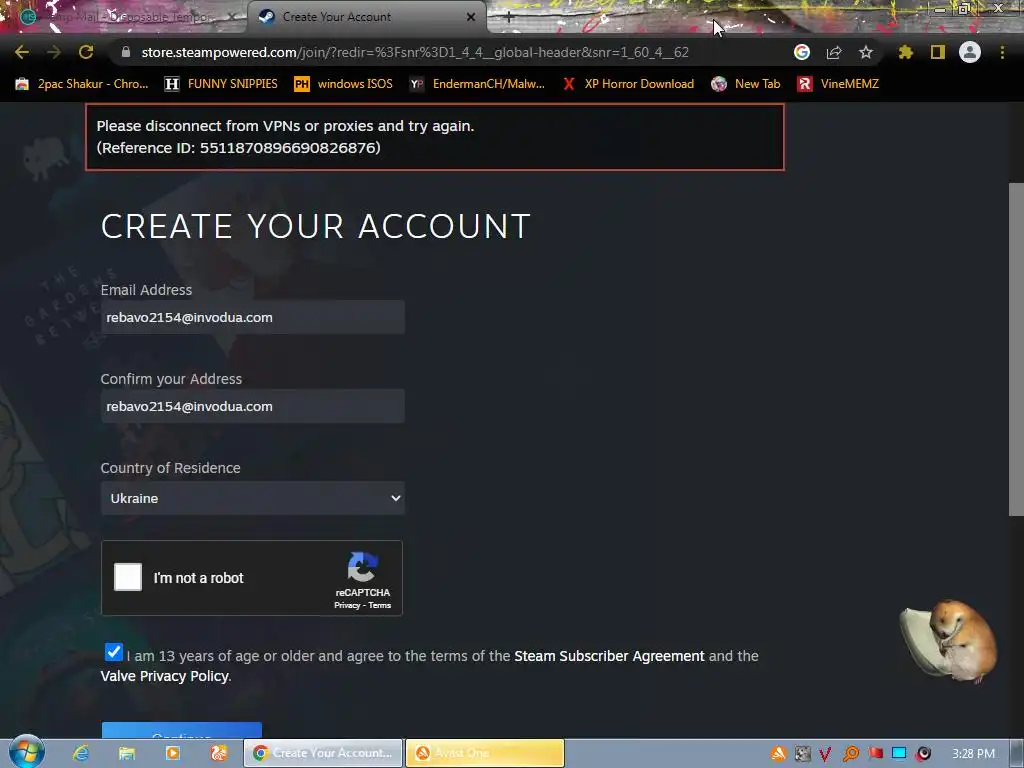Screen dimensions: 1024x768
Task: Open the Chrome three-dot menu
Action: coord(1002,52)
